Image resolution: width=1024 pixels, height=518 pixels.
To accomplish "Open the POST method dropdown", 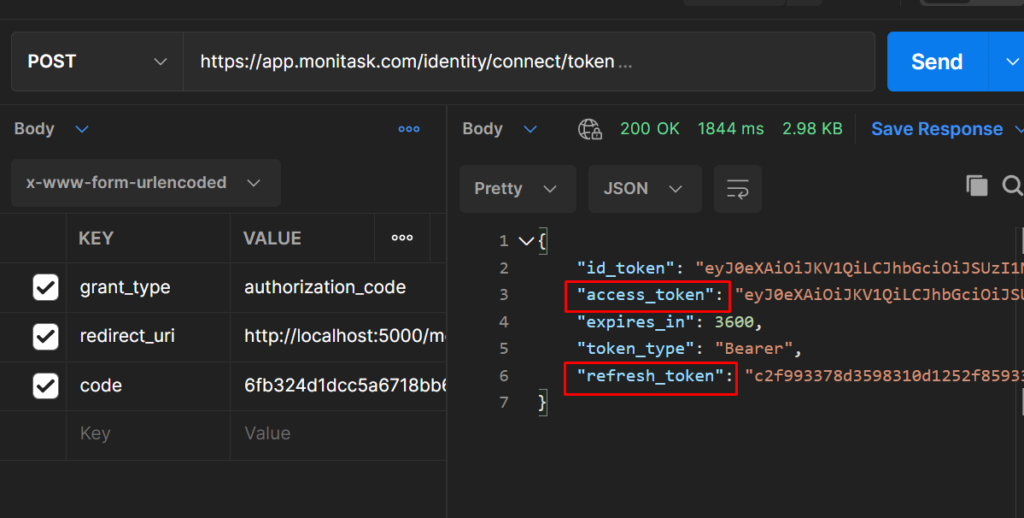I will pyautogui.click(x=97, y=61).
